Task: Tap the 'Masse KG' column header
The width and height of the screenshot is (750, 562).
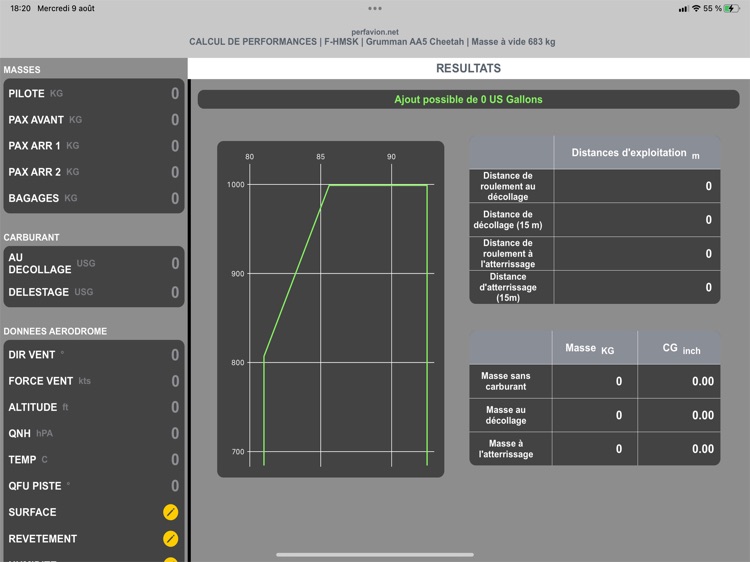Action: (x=595, y=348)
